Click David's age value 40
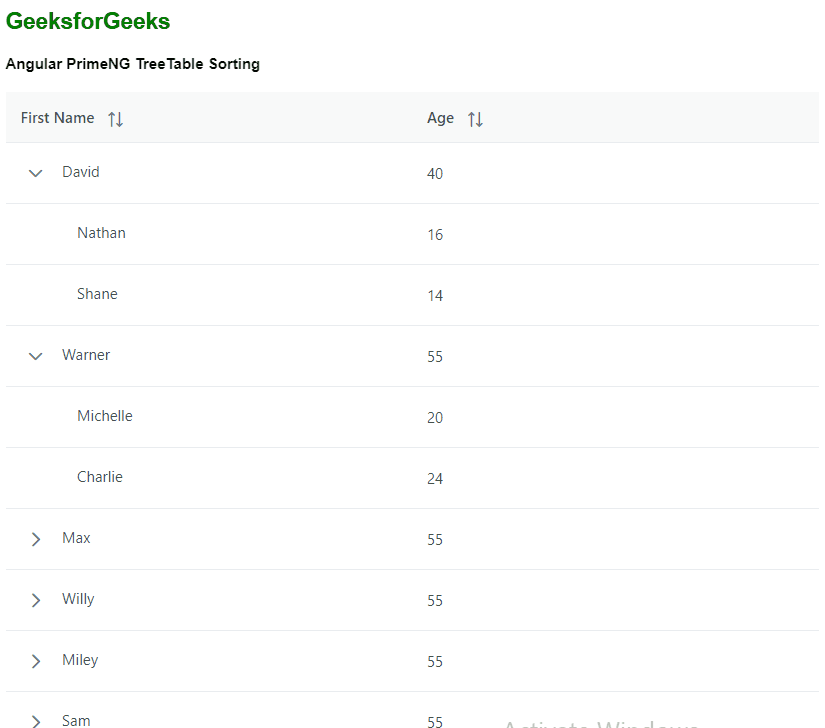The height and width of the screenshot is (728, 825). [x=435, y=174]
